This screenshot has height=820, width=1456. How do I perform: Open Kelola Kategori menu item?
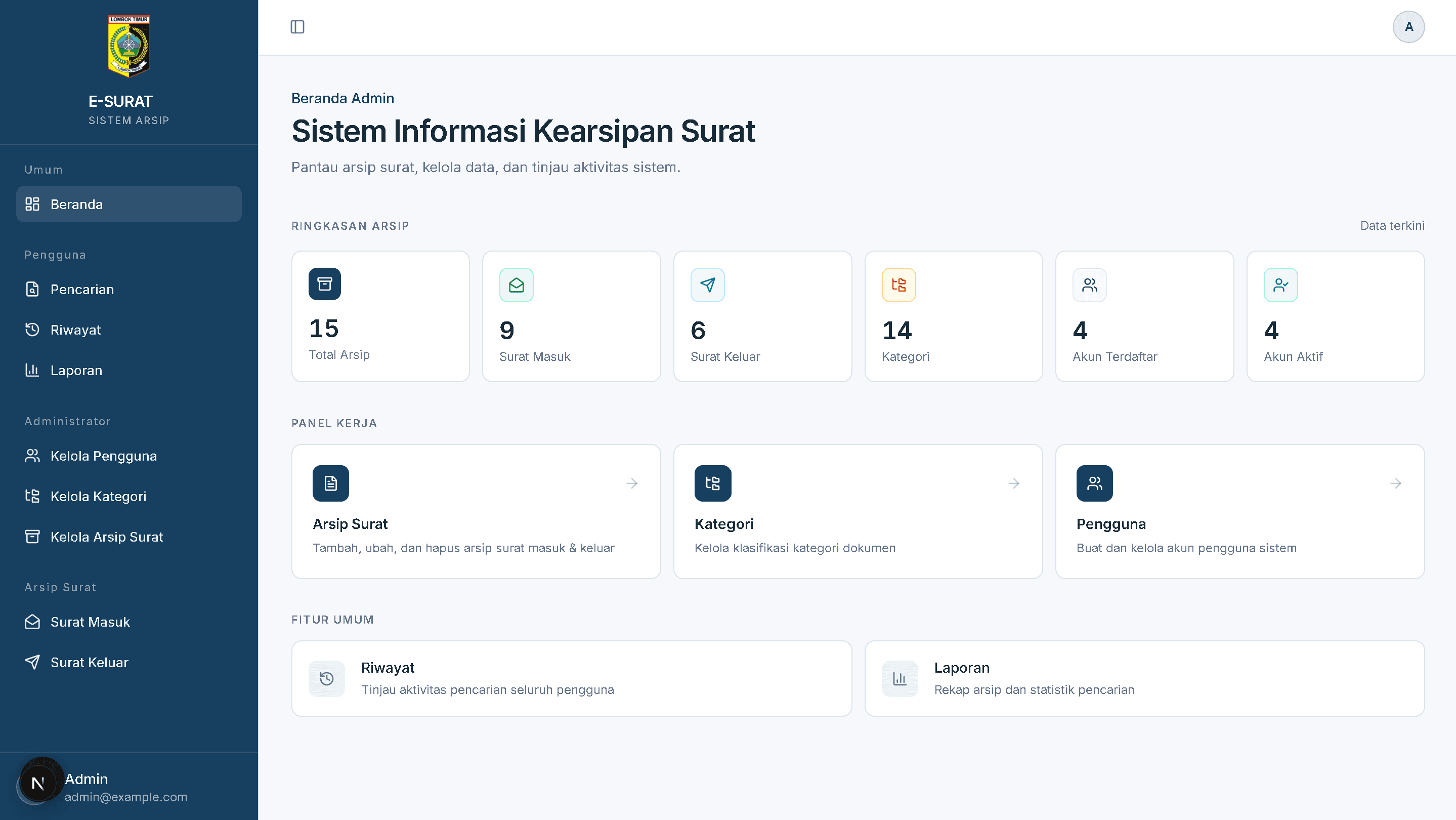click(129, 496)
